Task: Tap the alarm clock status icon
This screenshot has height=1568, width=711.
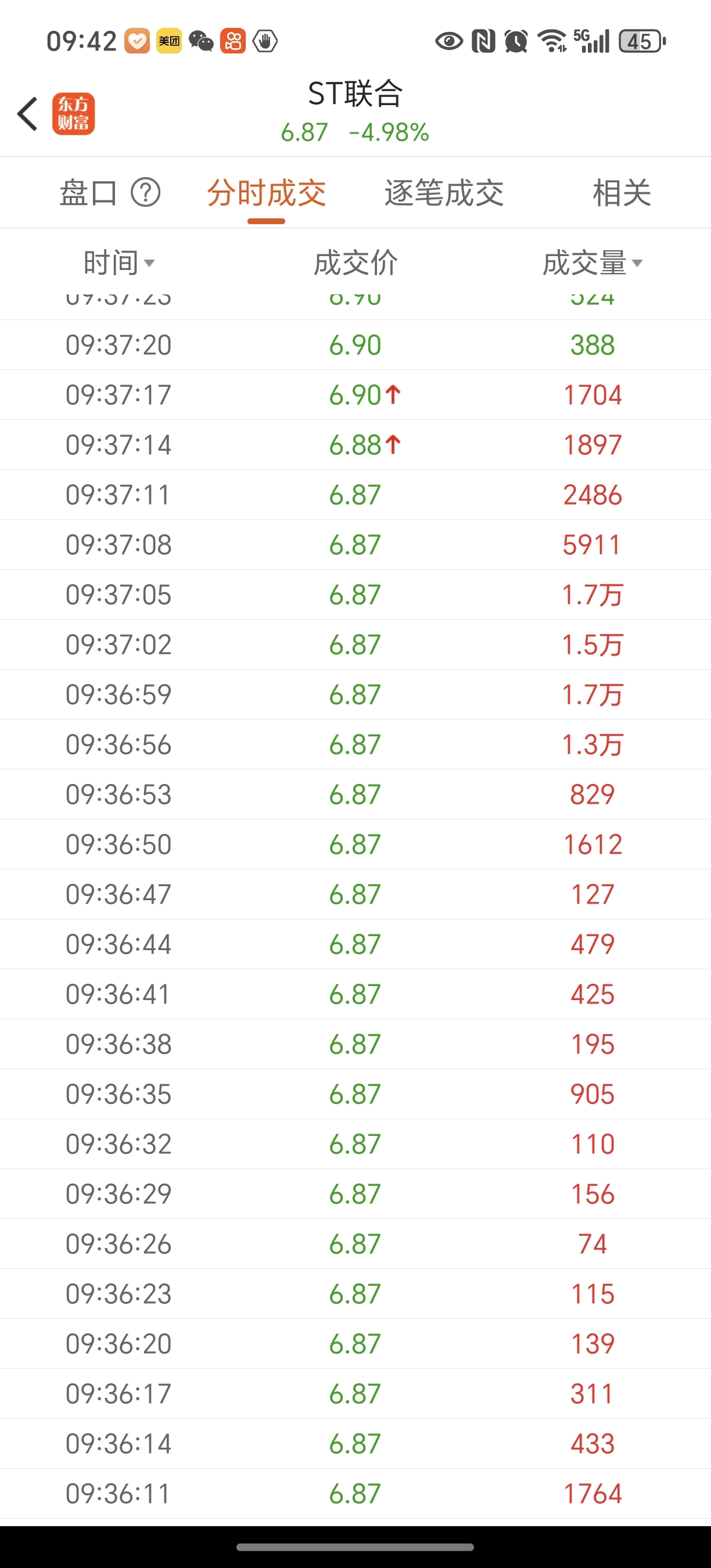Action: 516,41
